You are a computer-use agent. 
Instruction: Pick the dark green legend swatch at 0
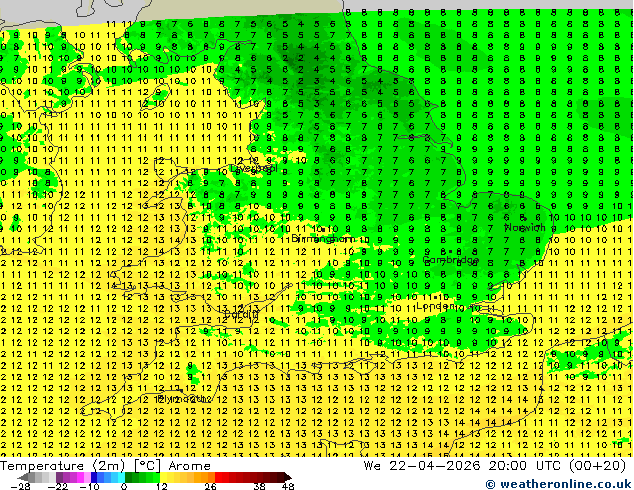(129, 477)
